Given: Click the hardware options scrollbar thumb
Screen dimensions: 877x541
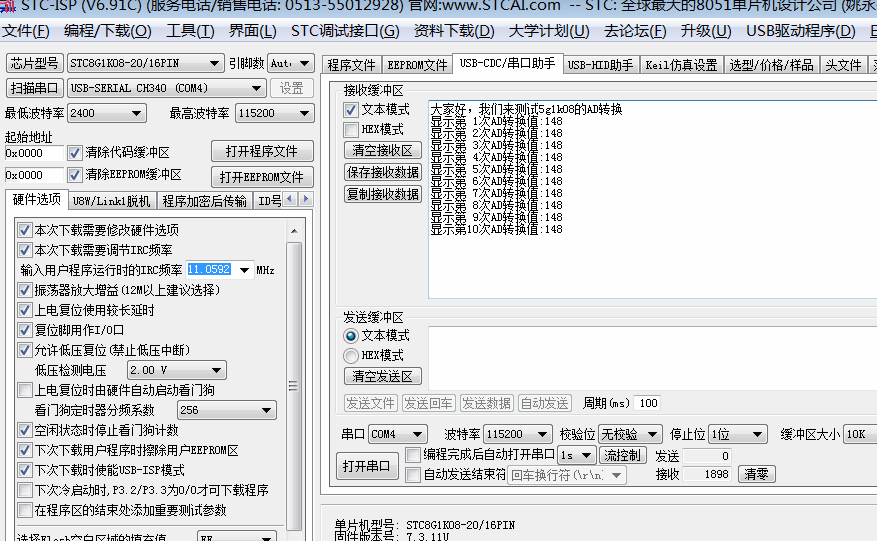Looking at the screenshot, I should 294,385.
